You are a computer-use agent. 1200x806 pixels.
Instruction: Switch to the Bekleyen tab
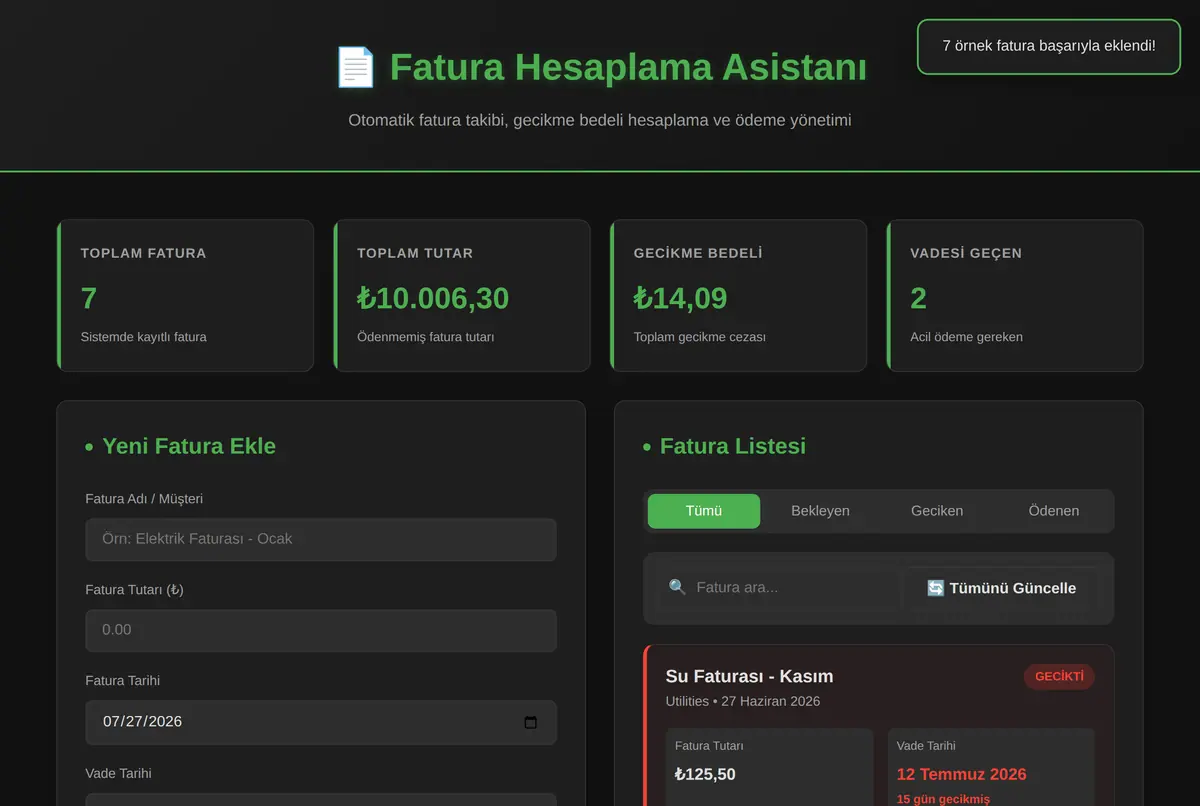[820, 511]
